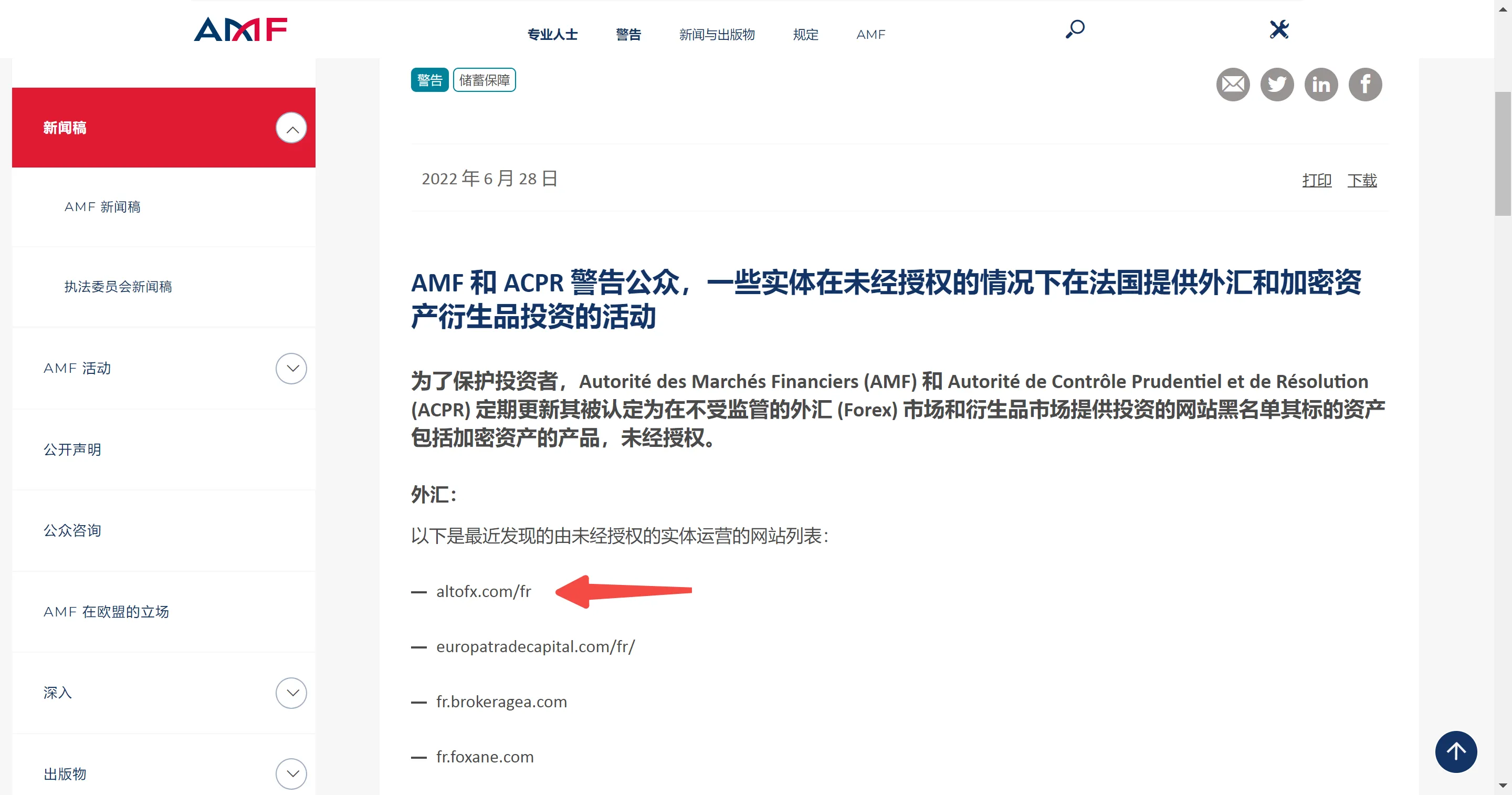Share article by email icon

click(1233, 85)
